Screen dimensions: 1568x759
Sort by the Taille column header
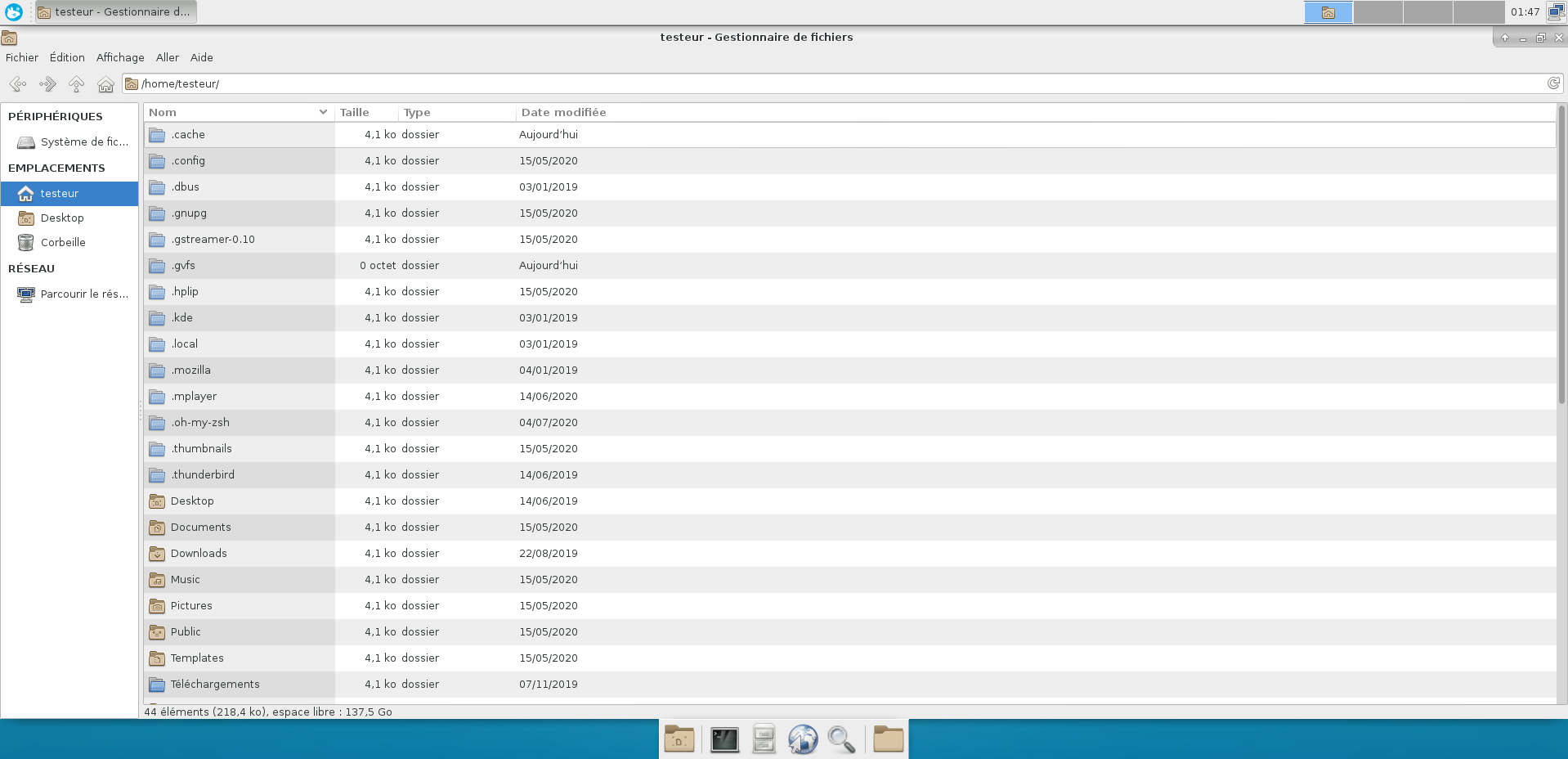click(353, 112)
